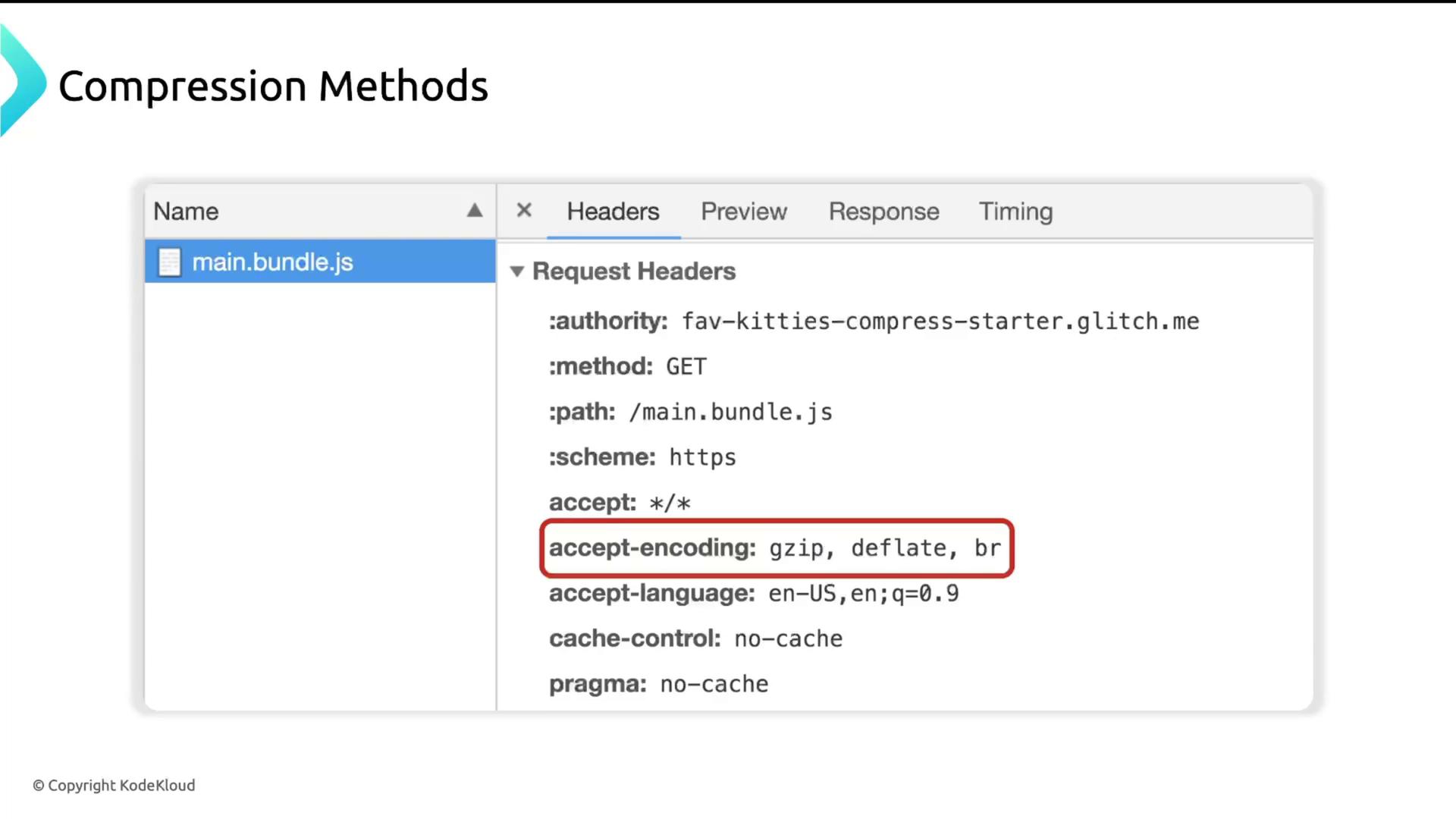Click the :authority header value
This screenshot has width=1456, height=819.
(x=940, y=322)
